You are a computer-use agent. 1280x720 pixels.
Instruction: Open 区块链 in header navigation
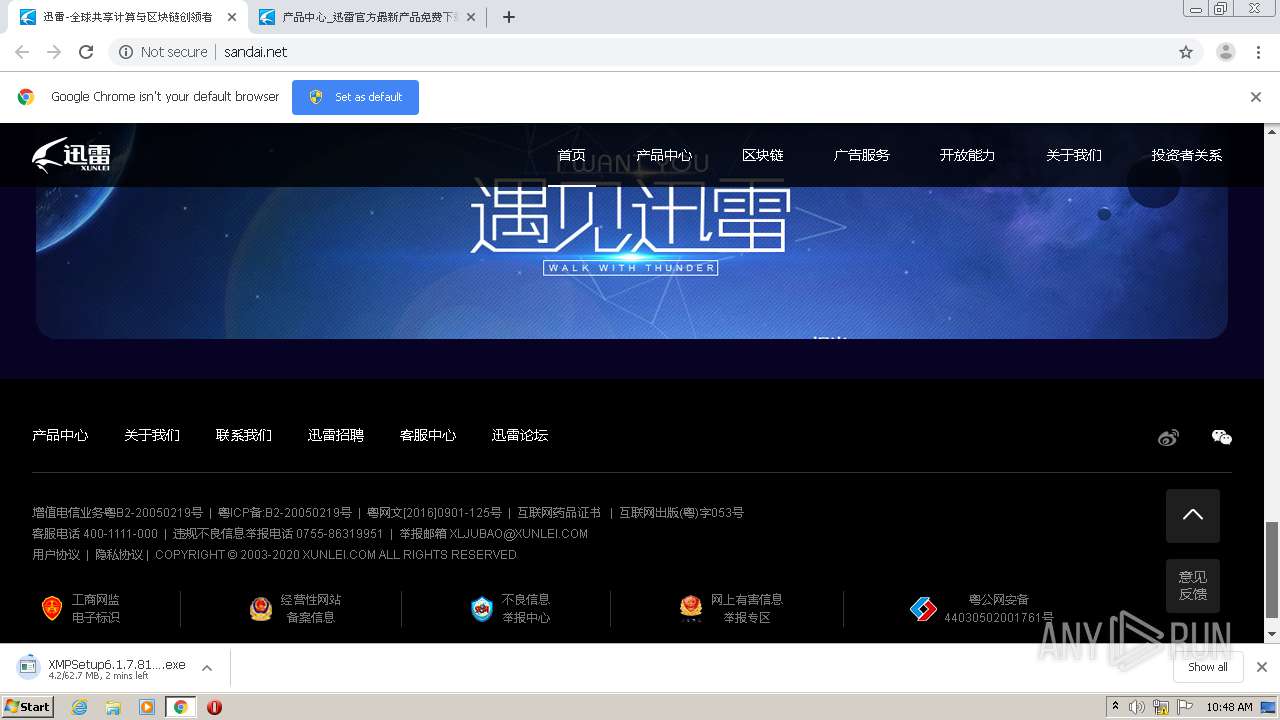(x=763, y=155)
